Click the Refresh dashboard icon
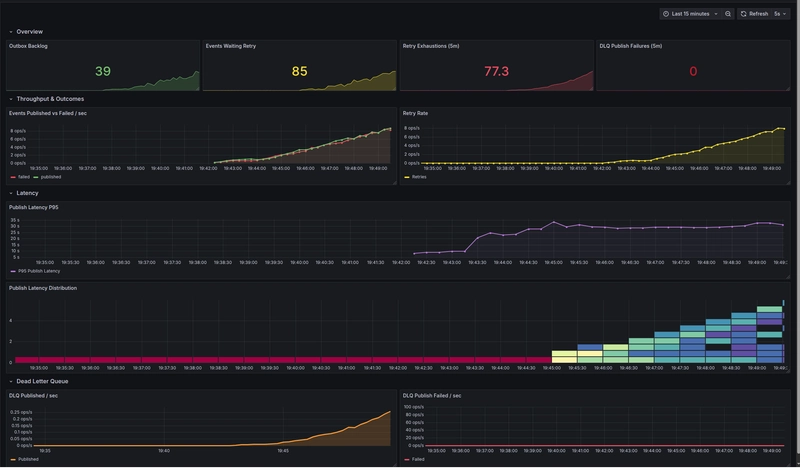This screenshot has height=471, width=800. pos(744,14)
